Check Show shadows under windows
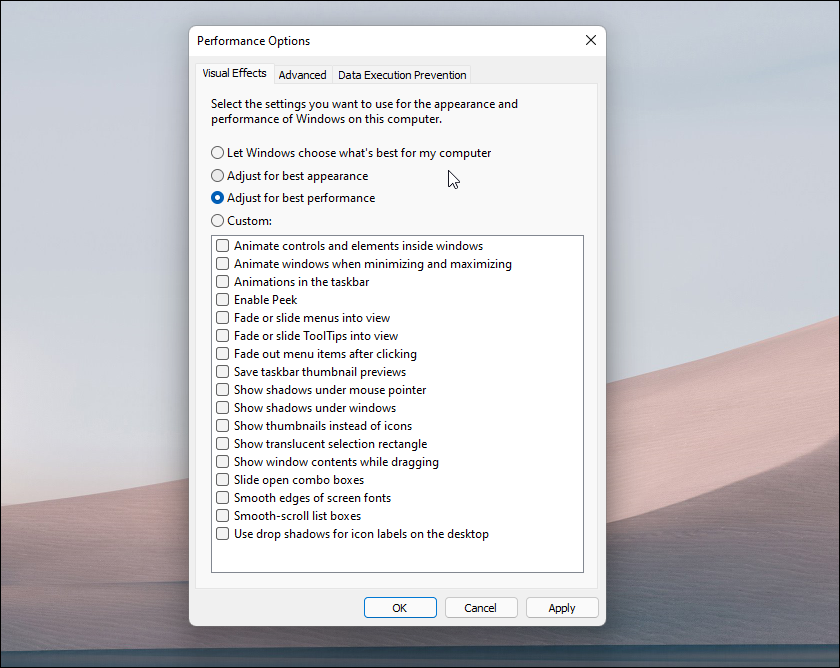 point(222,408)
